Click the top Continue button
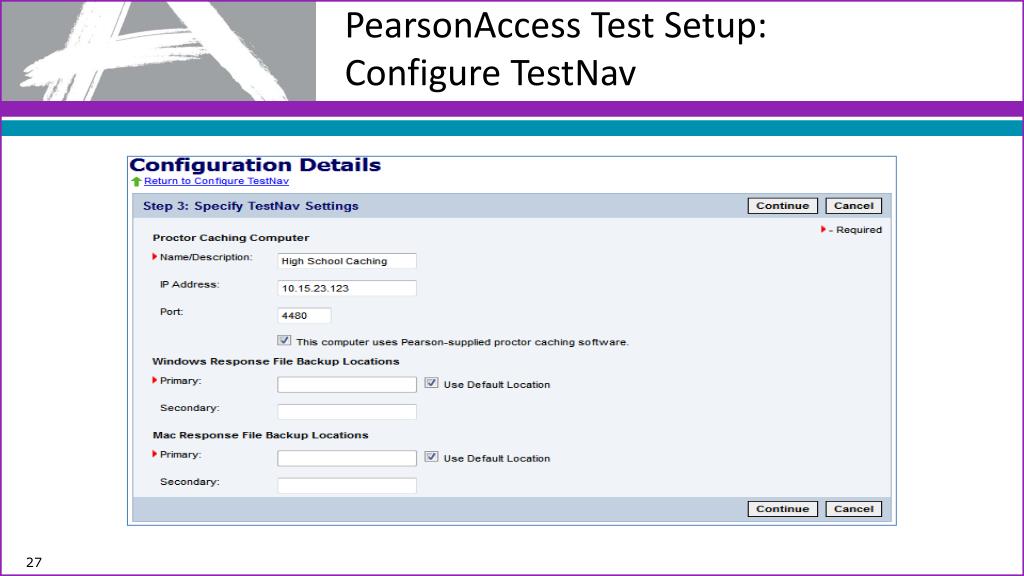 click(x=782, y=206)
